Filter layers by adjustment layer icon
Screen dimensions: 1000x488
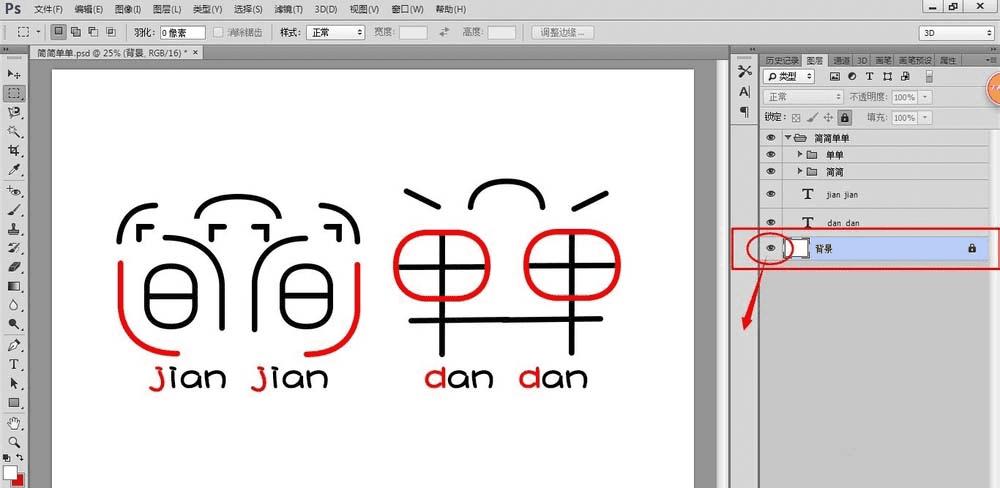[x=853, y=77]
